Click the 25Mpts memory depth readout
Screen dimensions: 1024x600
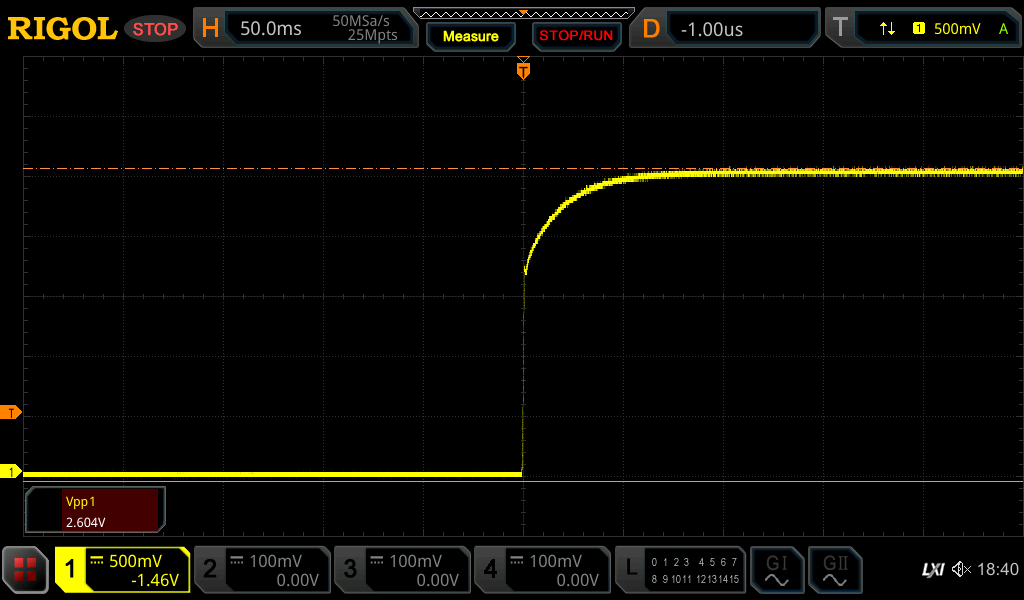pos(372,35)
